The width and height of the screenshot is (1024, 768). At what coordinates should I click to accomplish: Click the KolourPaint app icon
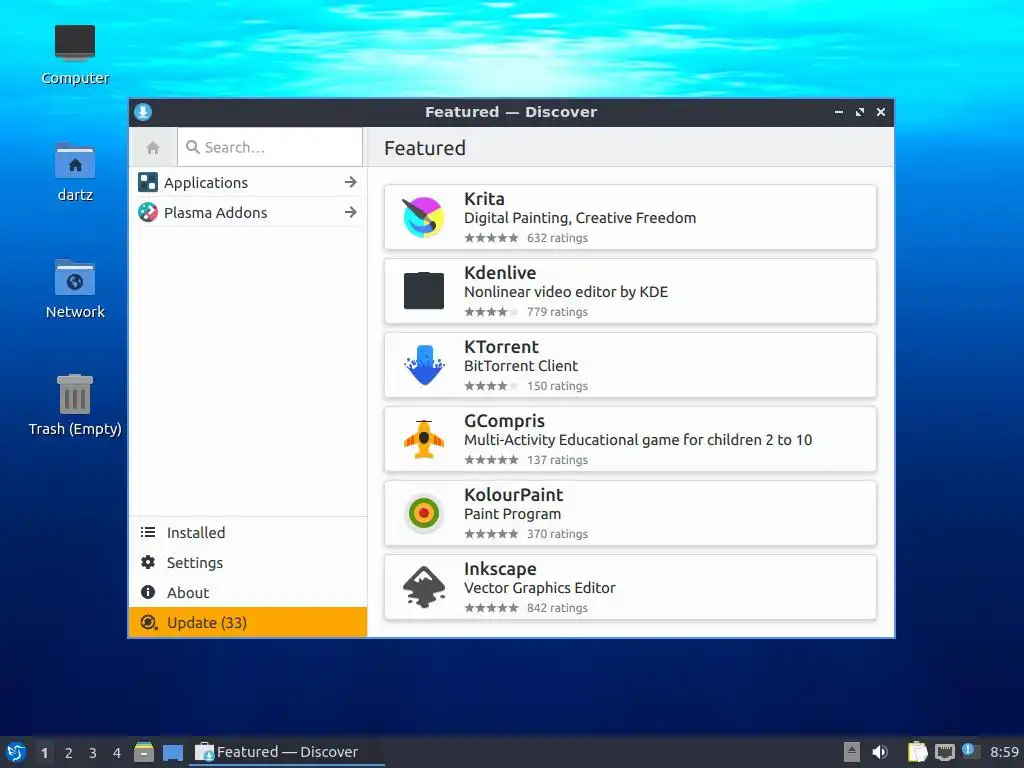424,513
